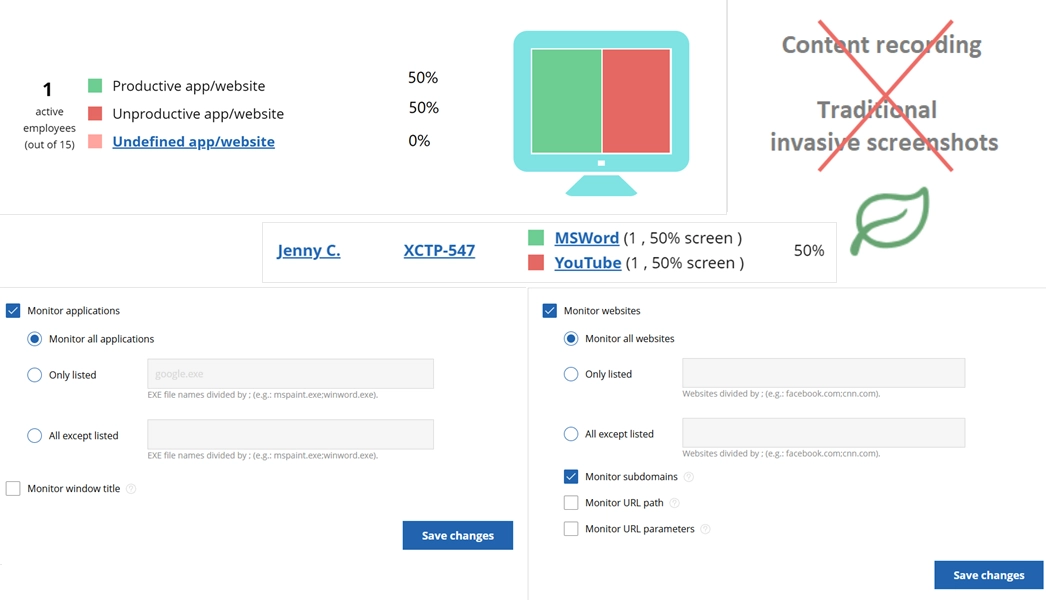This screenshot has height=600, width=1046.
Task: Open the Jenny C. employee link
Action: 308,250
